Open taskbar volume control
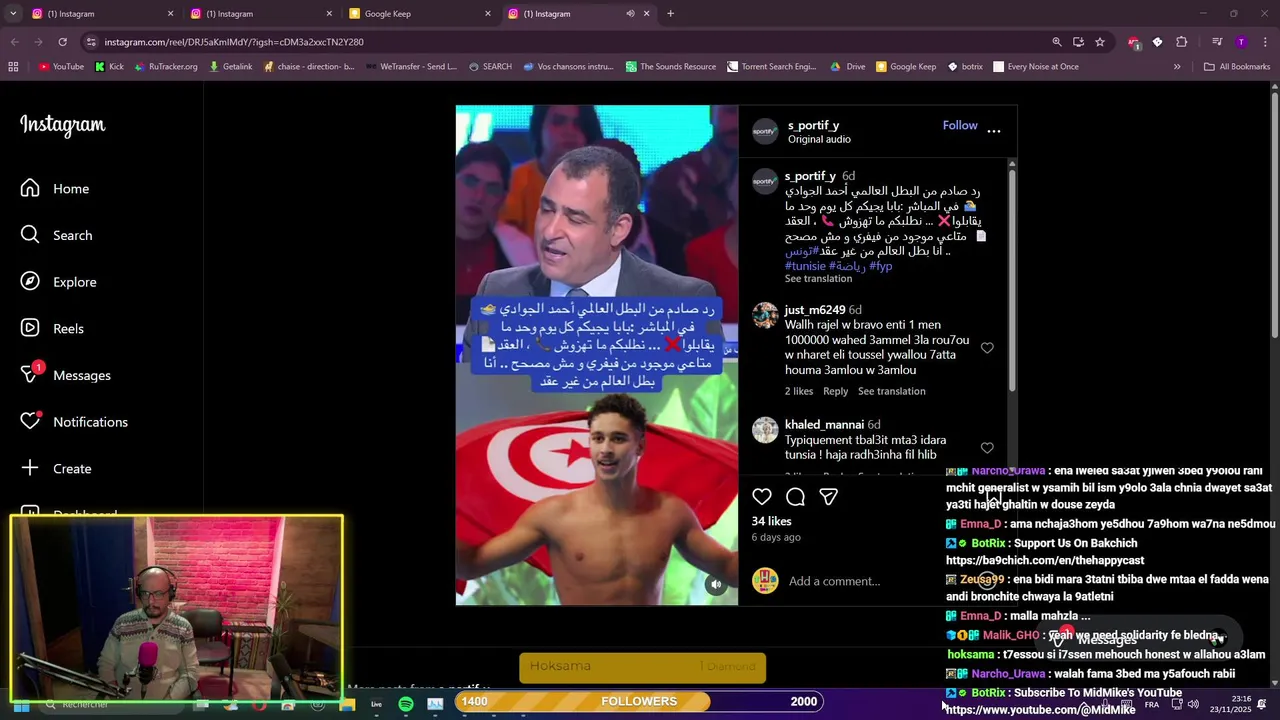The image size is (1280, 720). 1193,705
